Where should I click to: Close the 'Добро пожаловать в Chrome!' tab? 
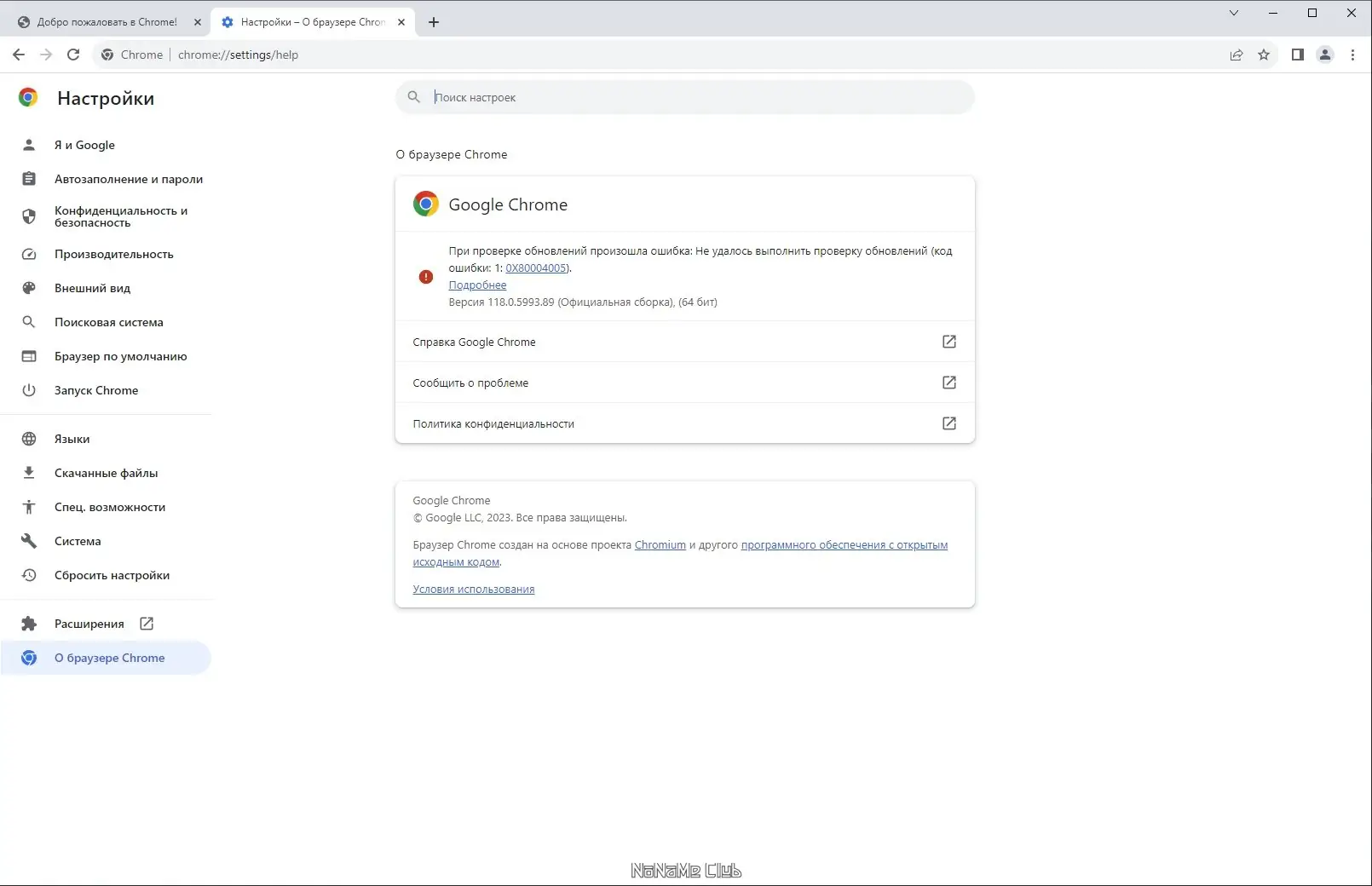coord(198,22)
